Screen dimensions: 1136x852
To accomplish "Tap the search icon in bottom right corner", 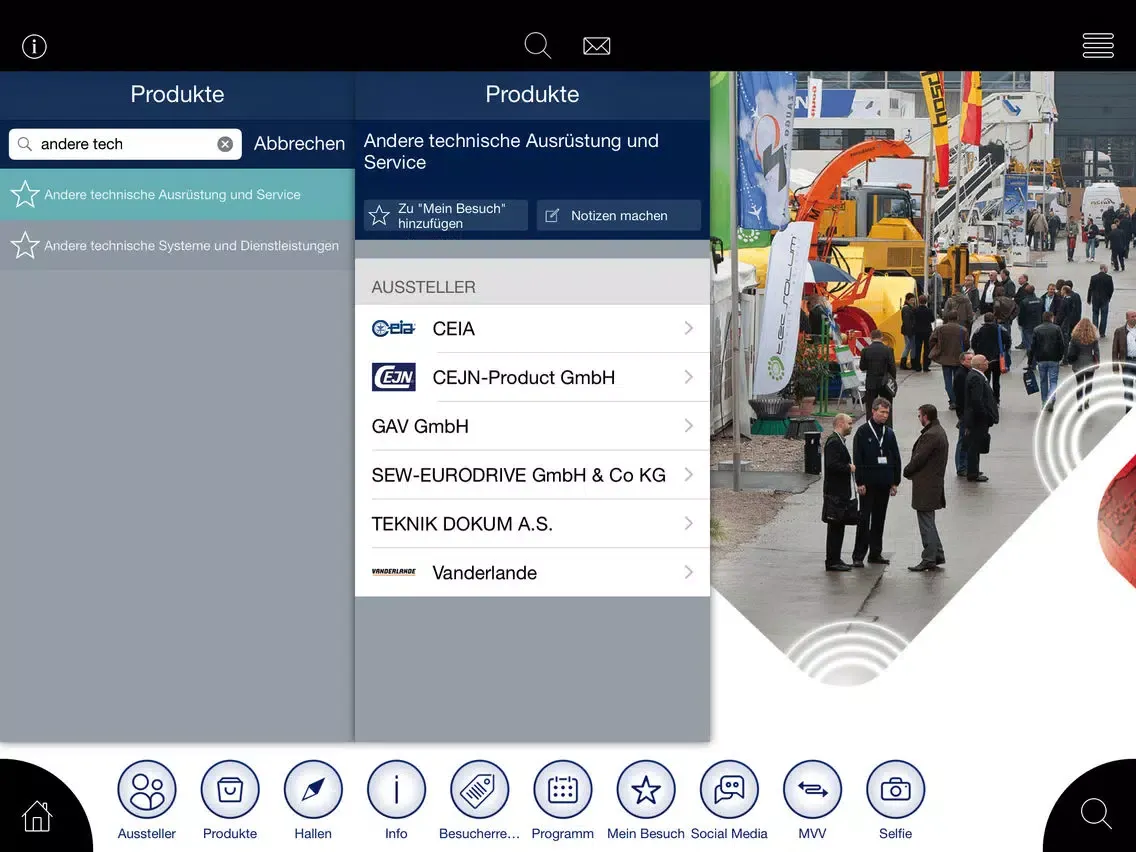I will coord(1096,814).
